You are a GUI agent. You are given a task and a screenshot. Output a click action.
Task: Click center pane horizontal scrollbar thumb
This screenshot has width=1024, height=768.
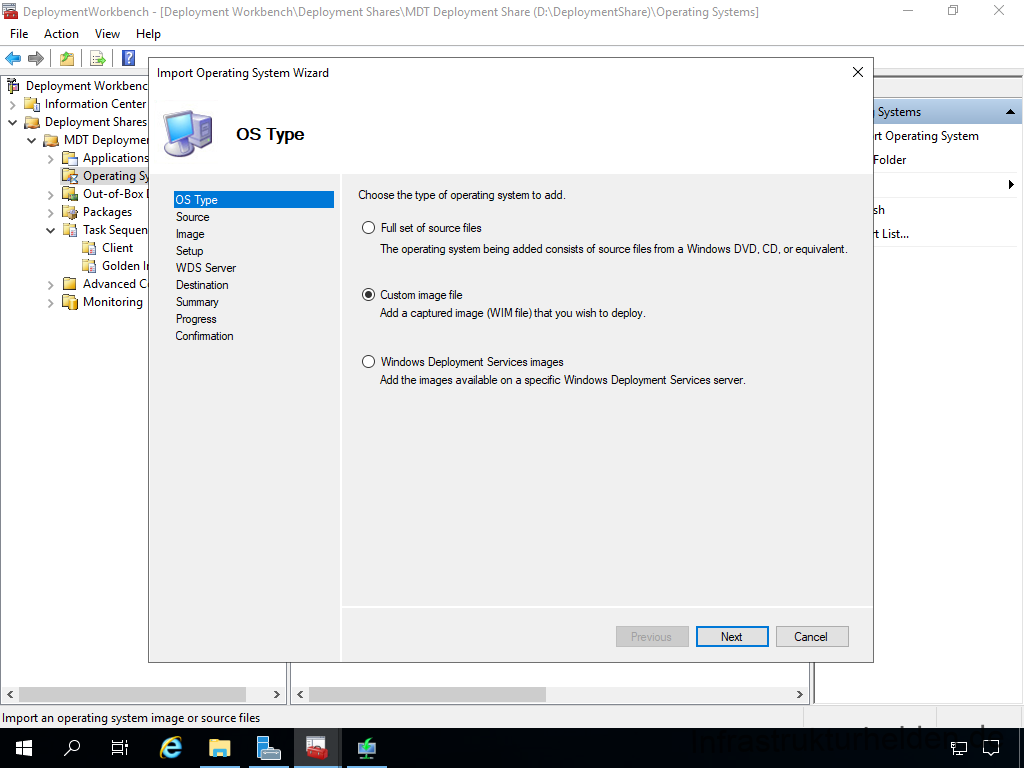pyautogui.click(x=427, y=694)
